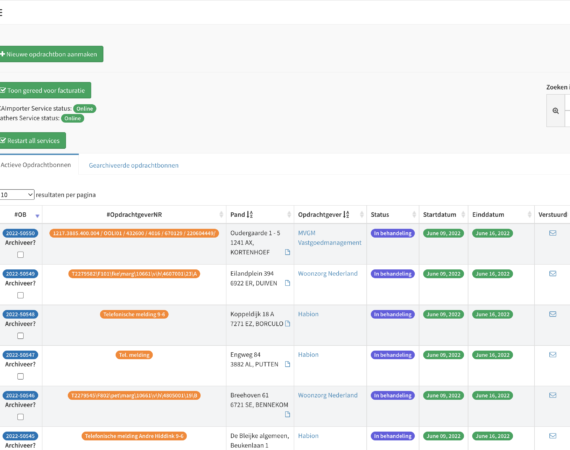Click the Verstuurd column header
The width and height of the screenshot is (570, 450).
tap(552, 215)
